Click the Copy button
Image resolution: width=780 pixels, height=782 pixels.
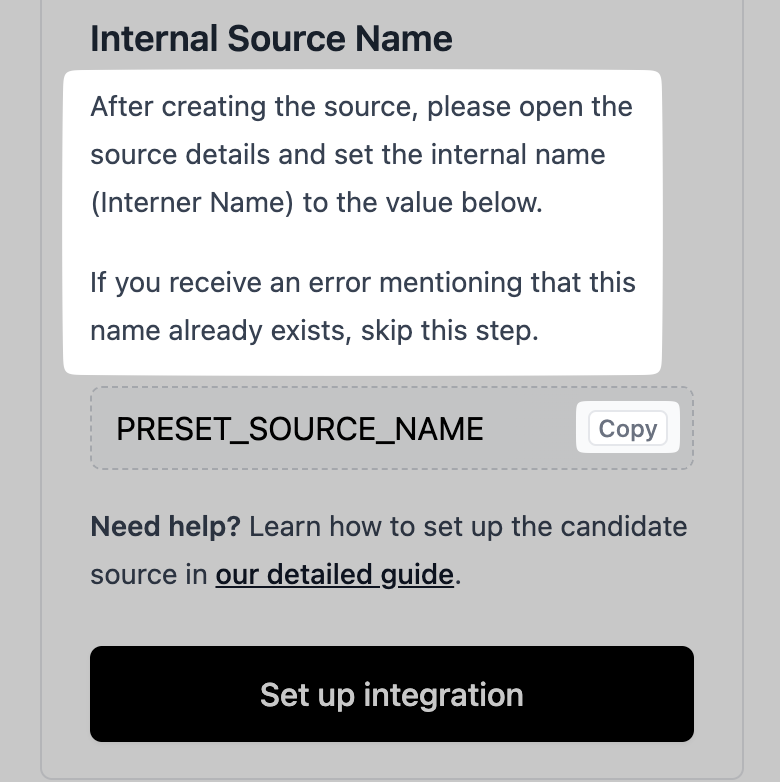627,429
